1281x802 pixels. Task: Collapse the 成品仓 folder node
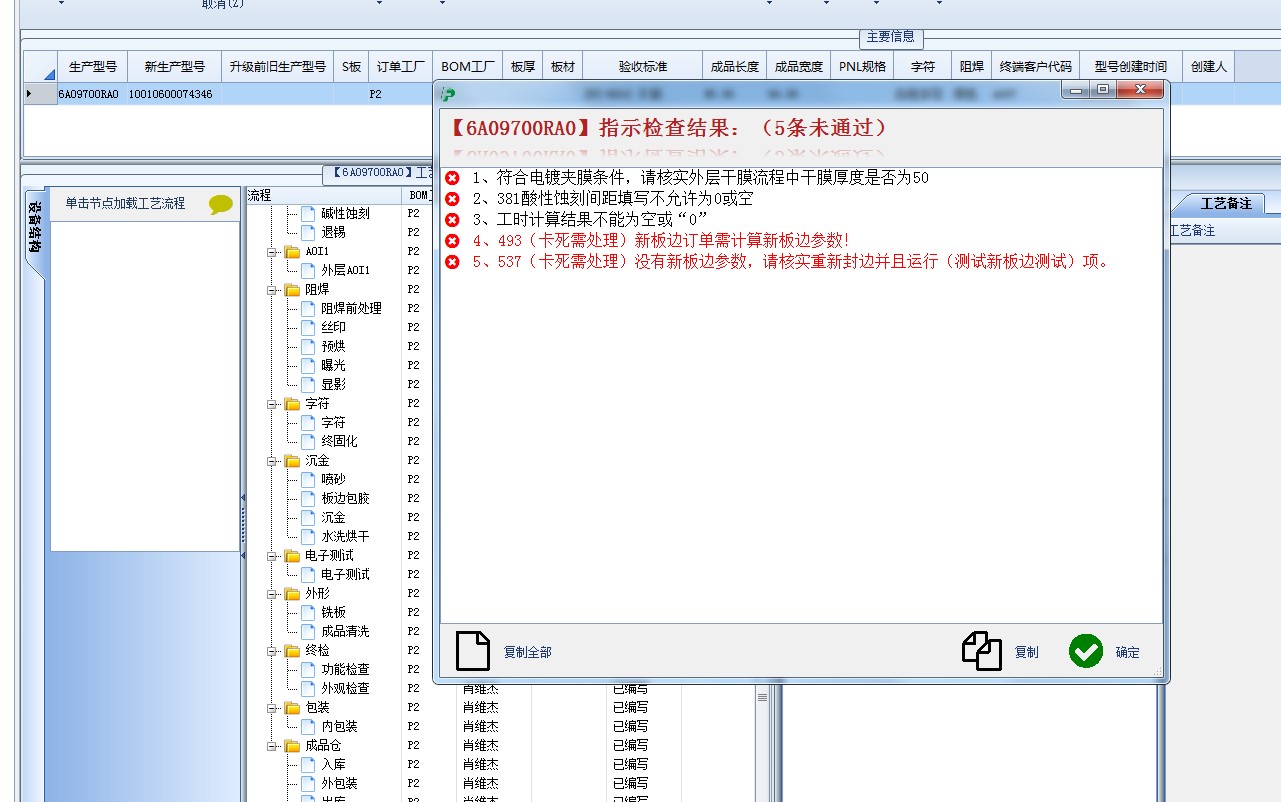272,746
